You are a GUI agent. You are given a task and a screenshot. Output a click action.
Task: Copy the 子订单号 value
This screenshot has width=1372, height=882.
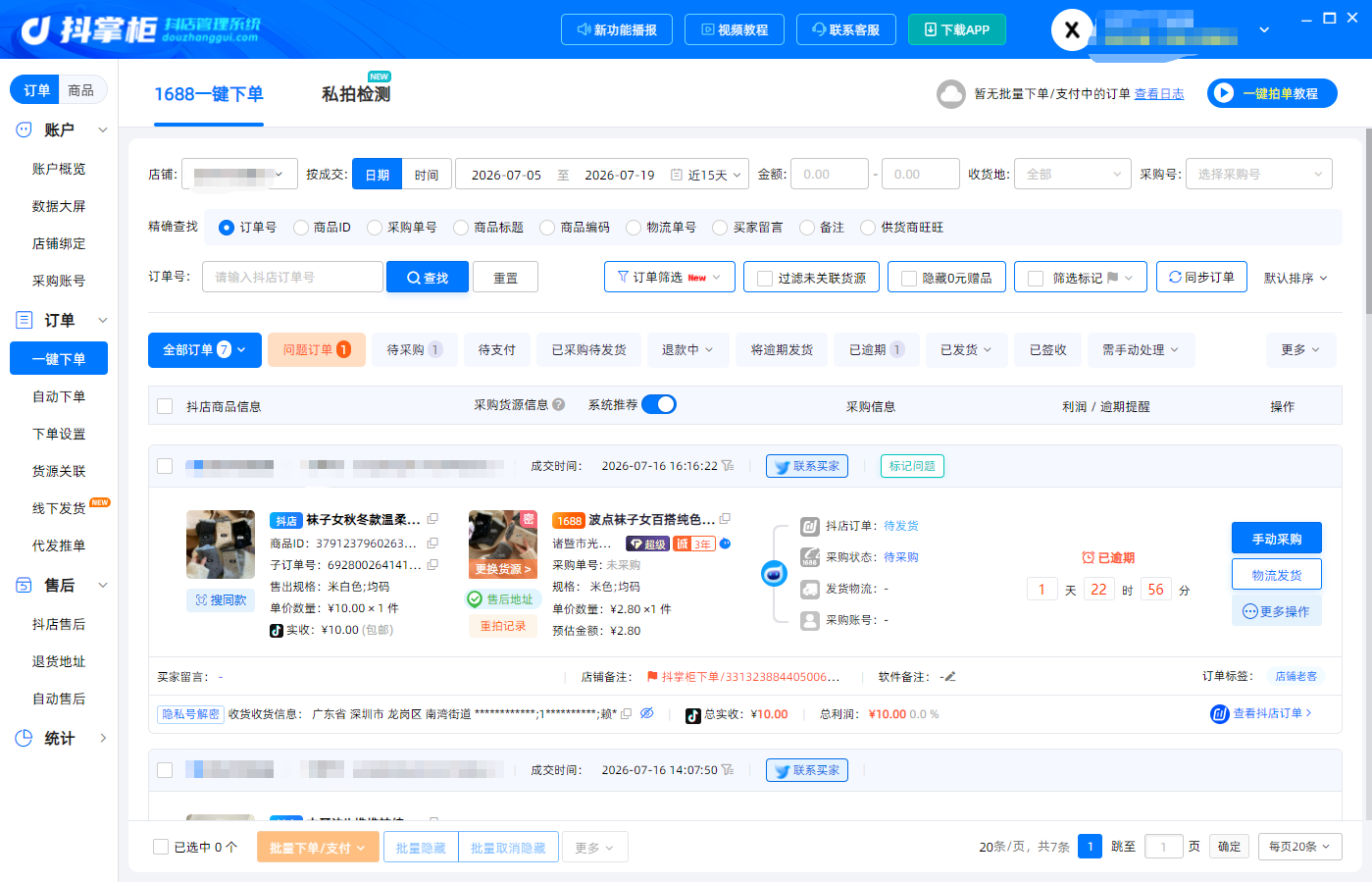(x=432, y=564)
